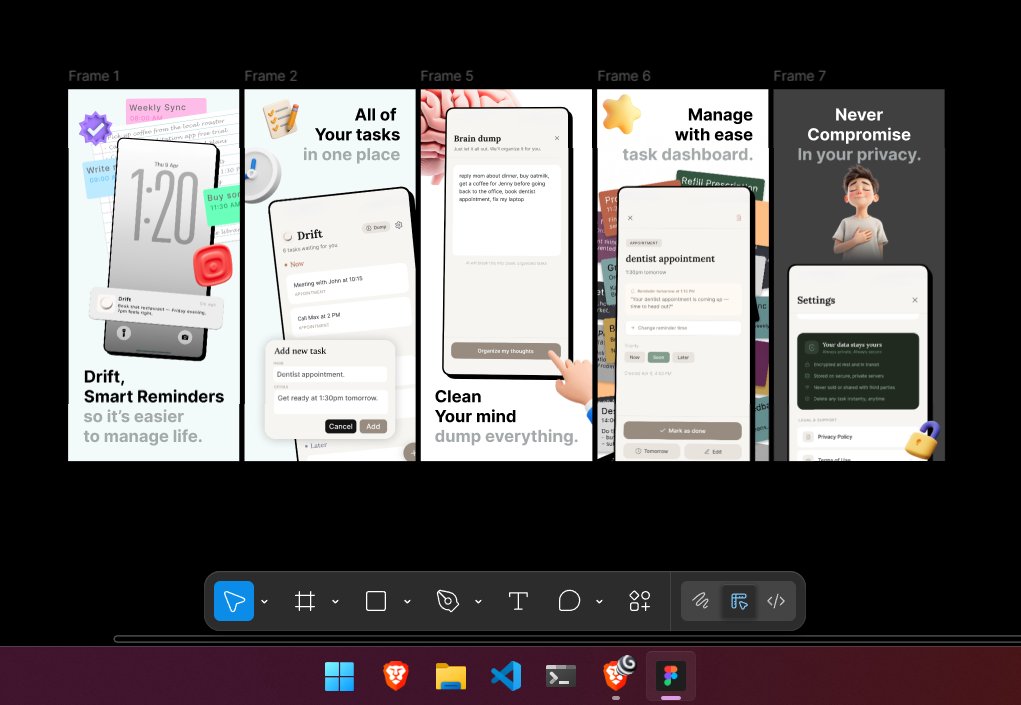Select the Rectangle shape tool
Screen dimensions: 1021x705
point(376,601)
